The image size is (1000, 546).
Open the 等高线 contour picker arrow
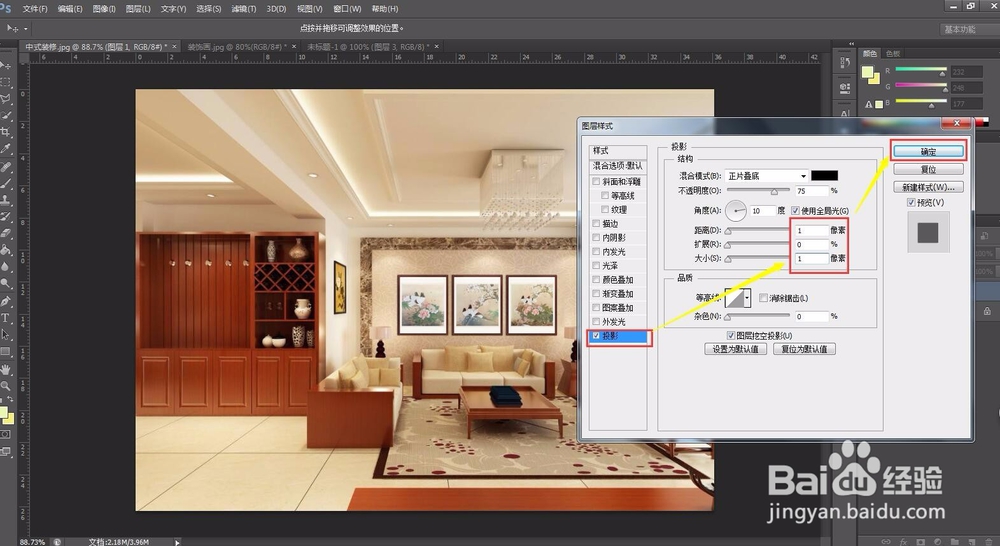coord(747,298)
